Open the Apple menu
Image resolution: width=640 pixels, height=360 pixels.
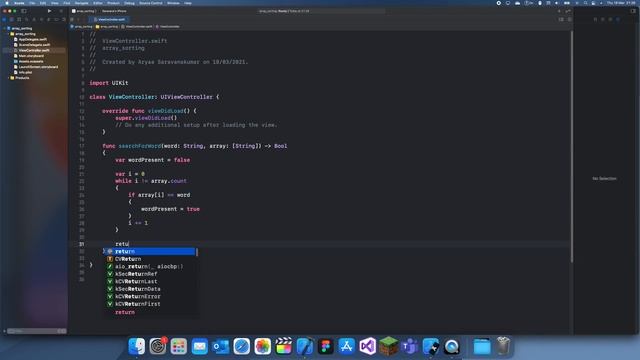(x=7, y=3)
